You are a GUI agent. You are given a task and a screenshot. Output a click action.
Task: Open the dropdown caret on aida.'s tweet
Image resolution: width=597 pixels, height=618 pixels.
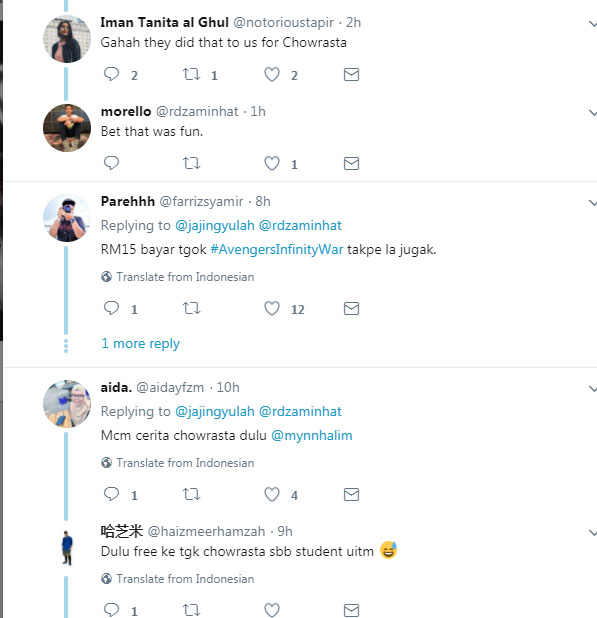click(592, 389)
